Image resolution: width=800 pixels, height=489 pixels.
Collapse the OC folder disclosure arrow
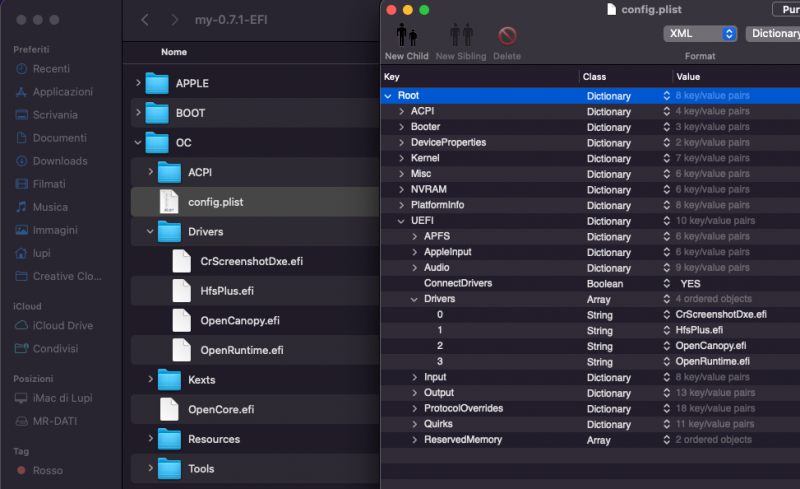coord(138,142)
